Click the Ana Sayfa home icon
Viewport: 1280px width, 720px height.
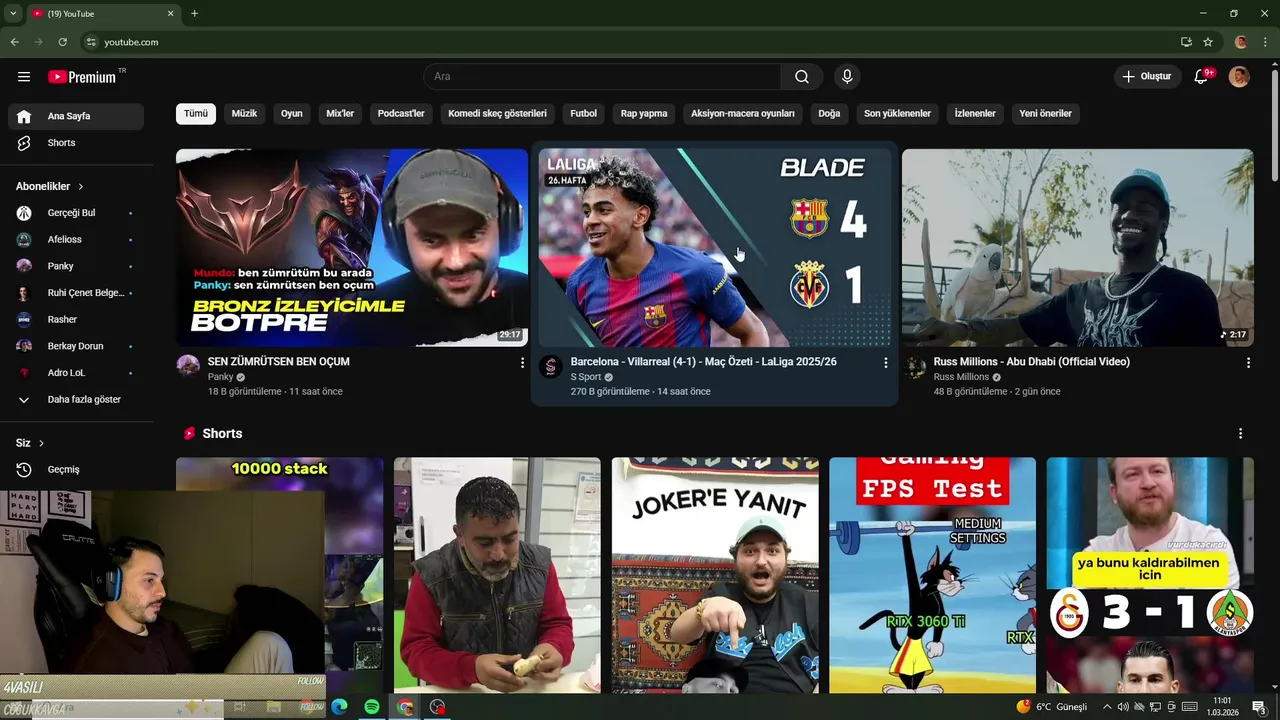[24, 116]
